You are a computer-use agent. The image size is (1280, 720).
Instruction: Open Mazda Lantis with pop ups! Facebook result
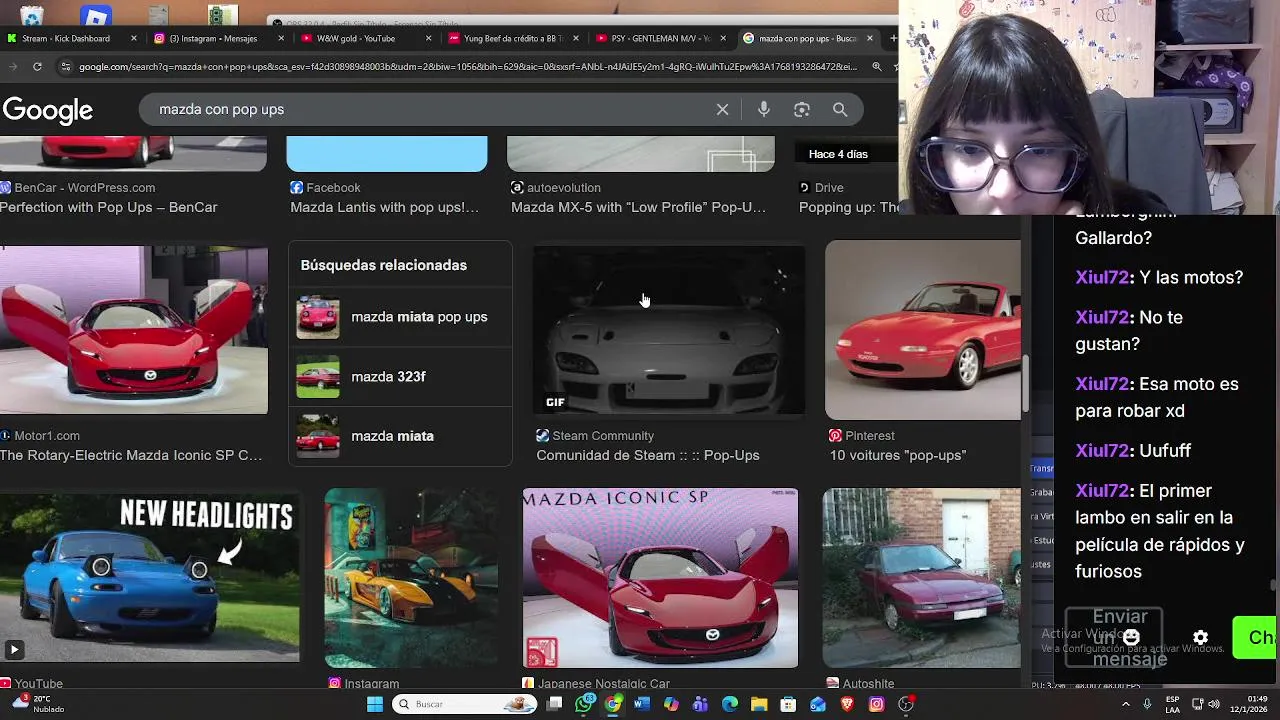[x=384, y=207]
